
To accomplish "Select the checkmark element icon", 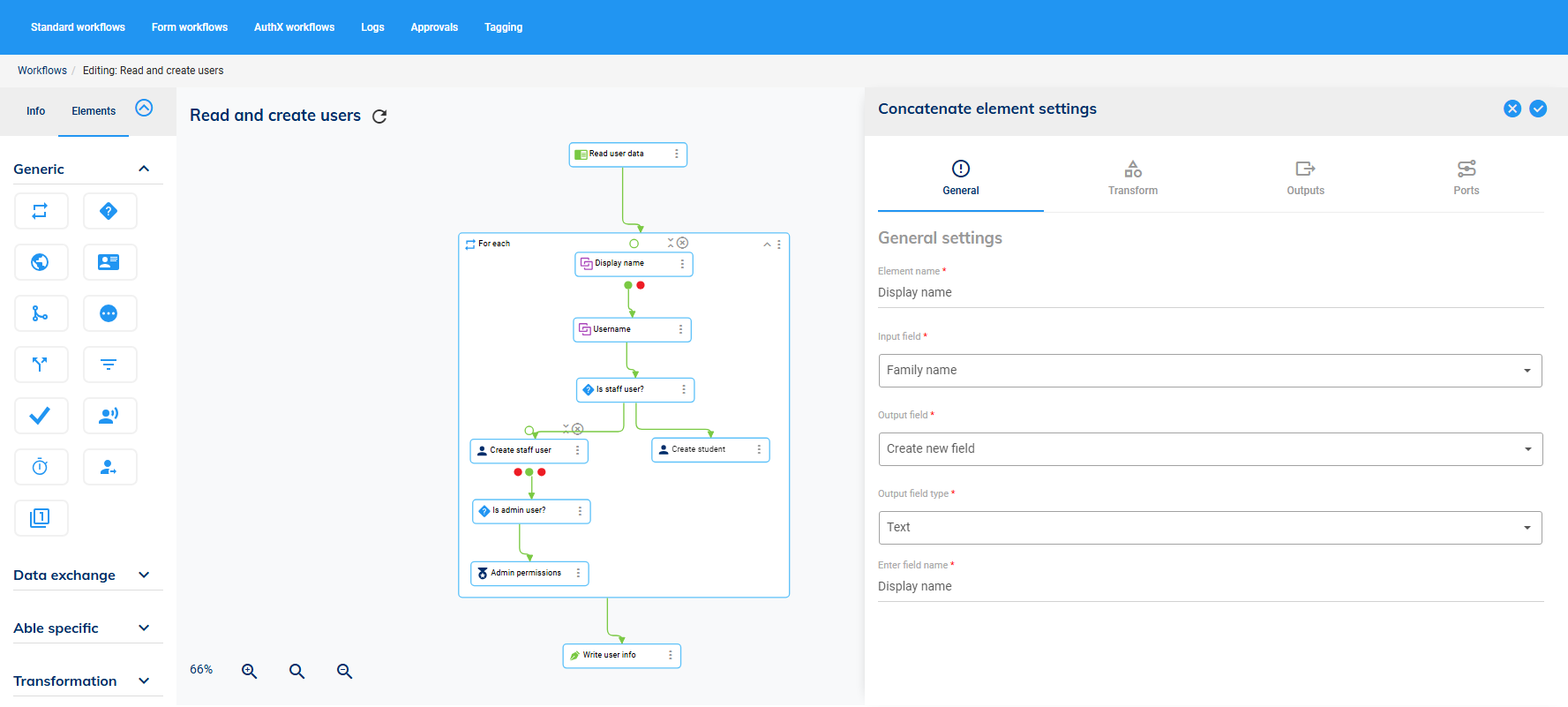I will pos(41,416).
